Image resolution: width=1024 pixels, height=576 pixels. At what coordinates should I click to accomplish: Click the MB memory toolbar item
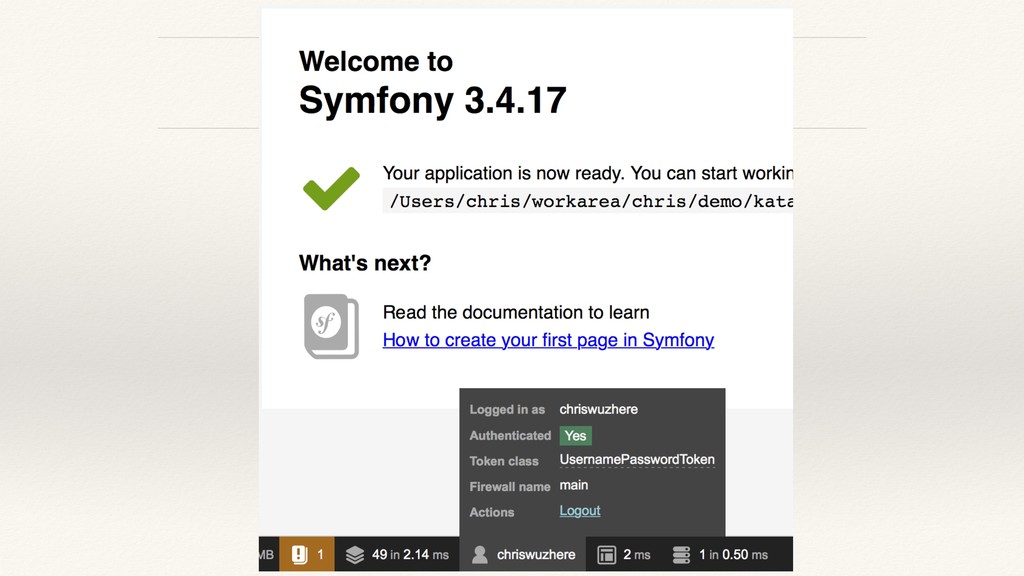pyautogui.click(x=268, y=554)
